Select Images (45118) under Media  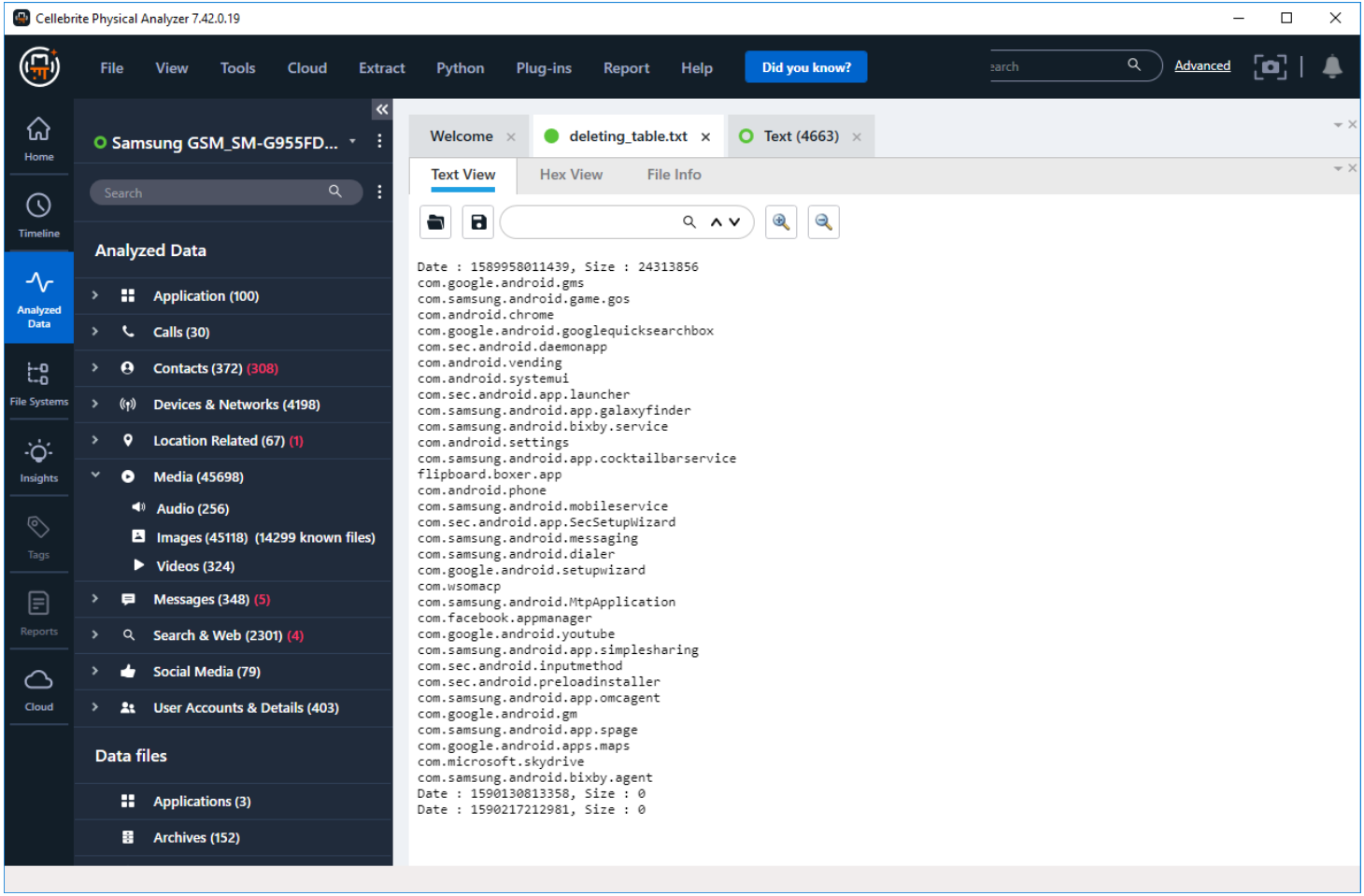265,537
